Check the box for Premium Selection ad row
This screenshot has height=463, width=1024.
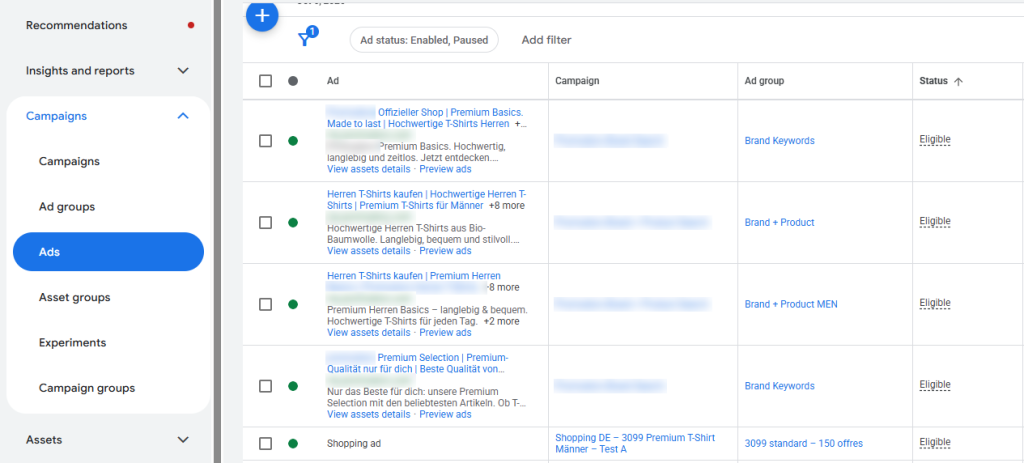[265, 386]
